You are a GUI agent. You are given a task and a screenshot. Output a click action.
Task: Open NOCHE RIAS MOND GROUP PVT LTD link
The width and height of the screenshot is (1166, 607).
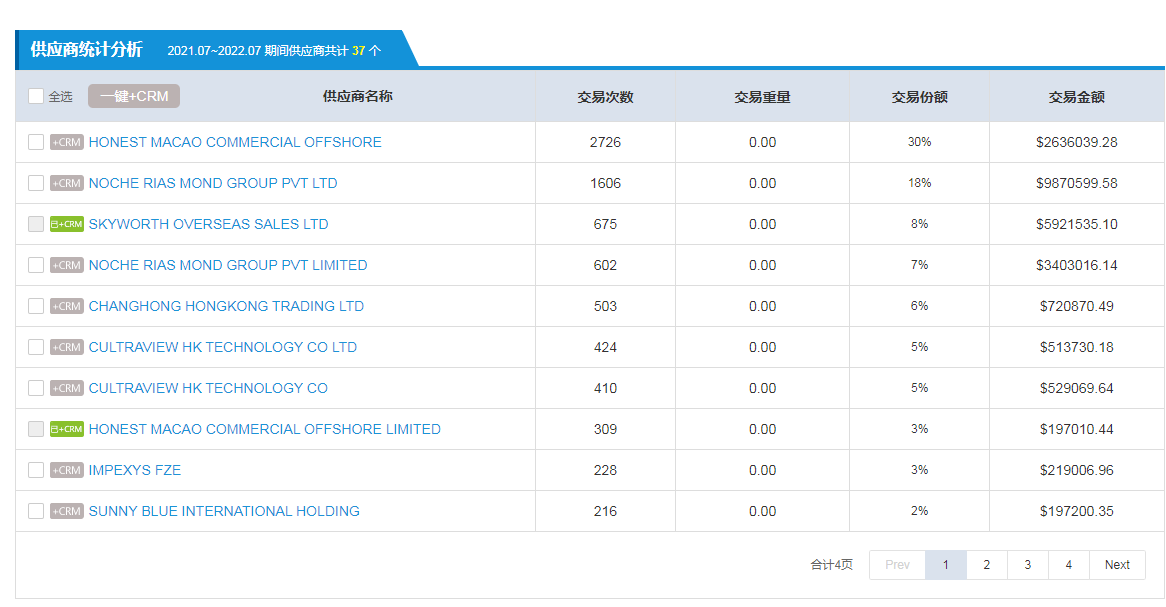pyautogui.click(x=213, y=183)
